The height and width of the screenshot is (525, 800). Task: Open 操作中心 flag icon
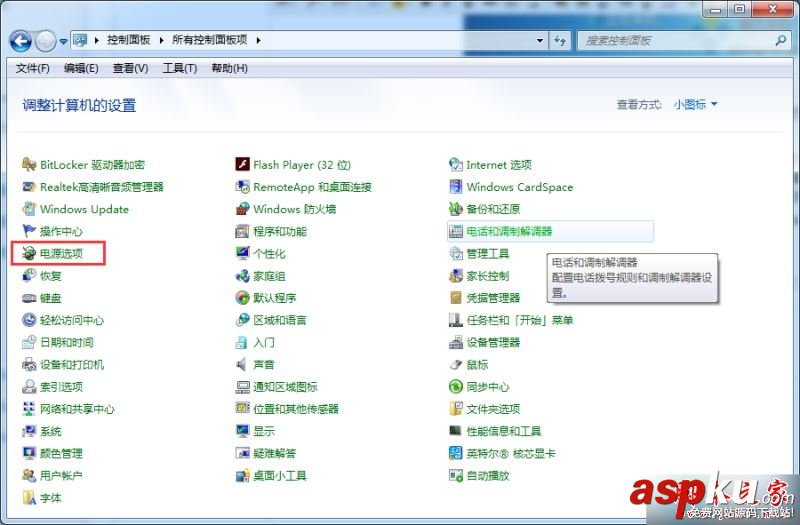[29, 231]
